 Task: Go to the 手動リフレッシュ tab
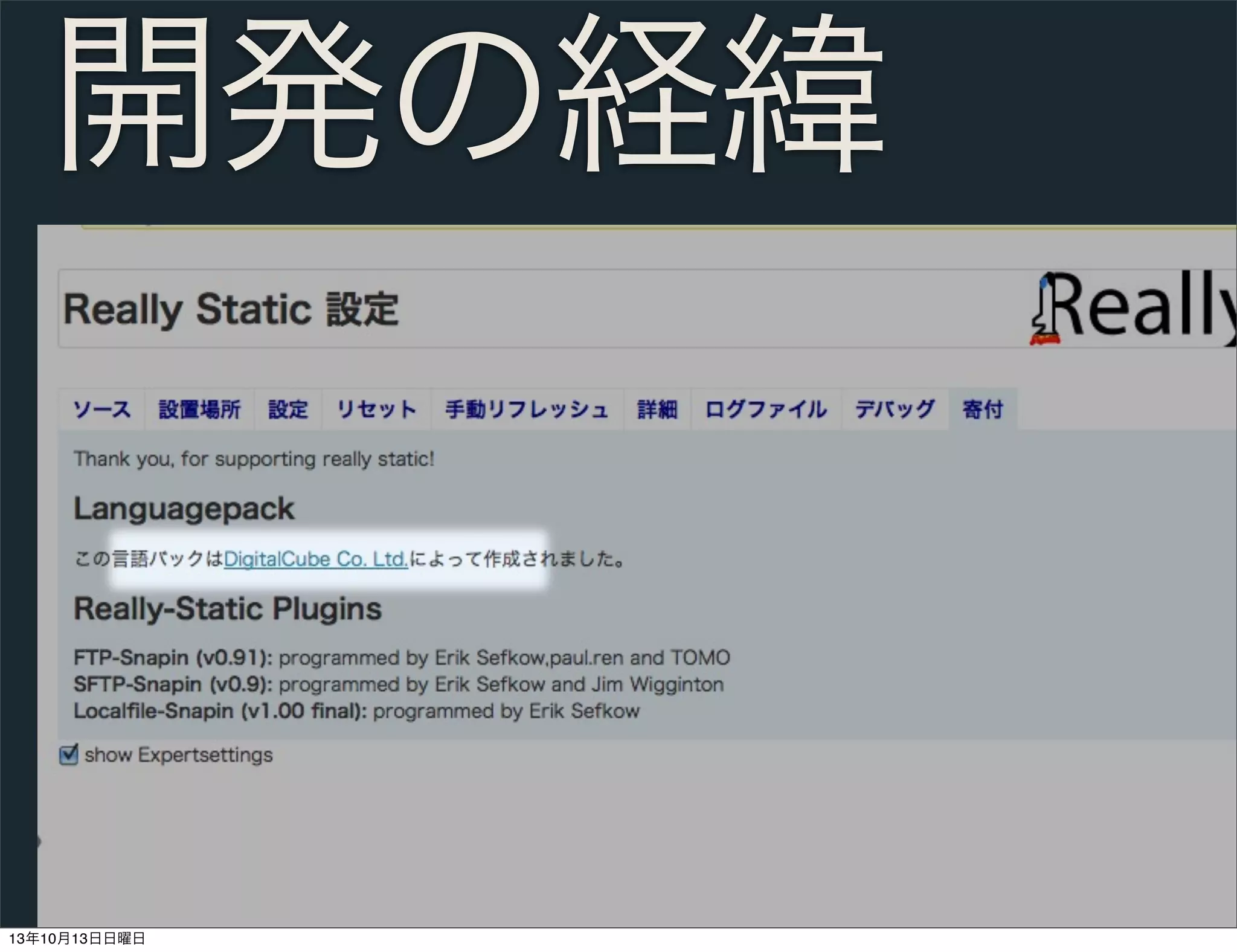pyautogui.click(x=527, y=410)
